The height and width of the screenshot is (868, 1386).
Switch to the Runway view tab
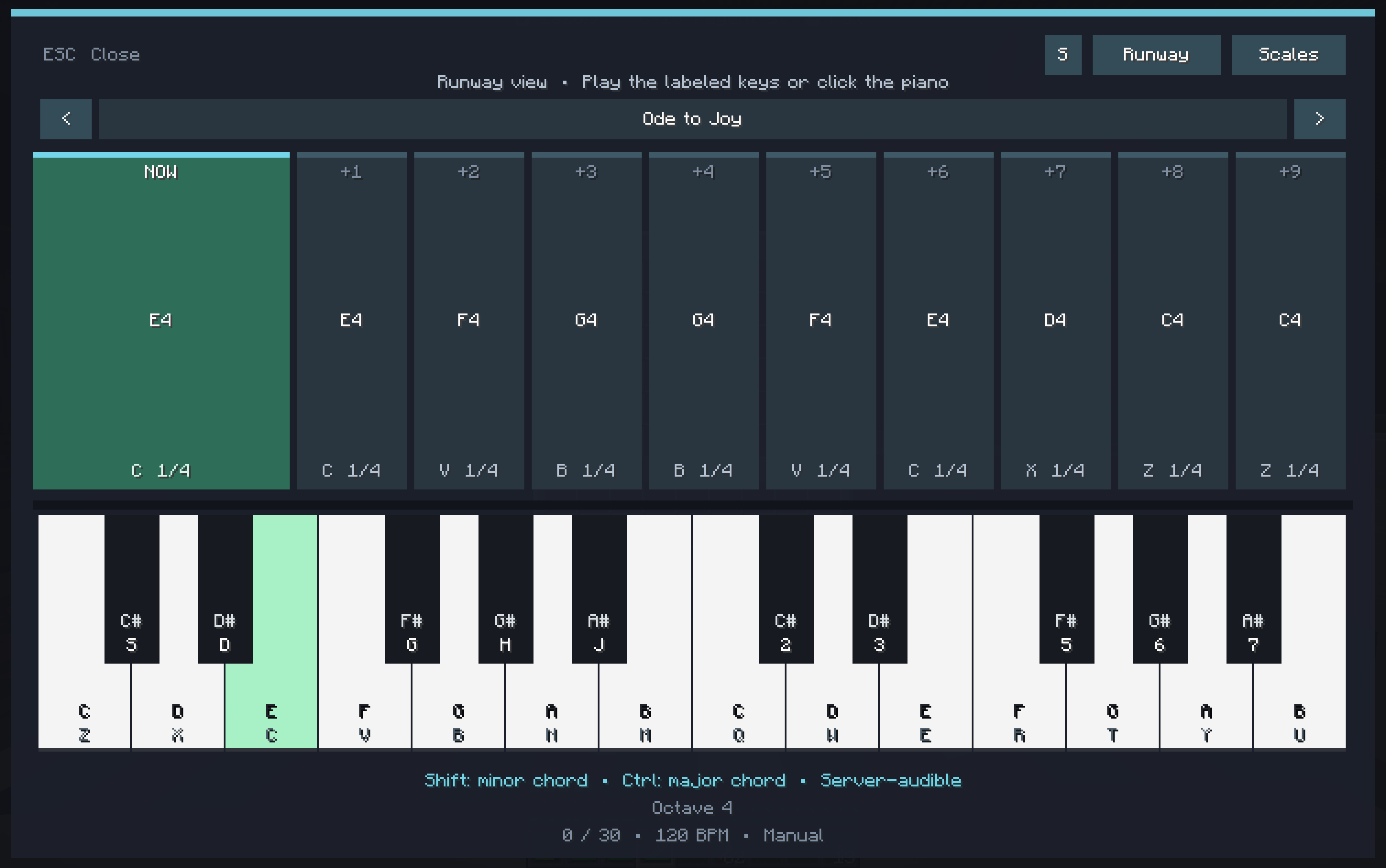pos(1156,55)
